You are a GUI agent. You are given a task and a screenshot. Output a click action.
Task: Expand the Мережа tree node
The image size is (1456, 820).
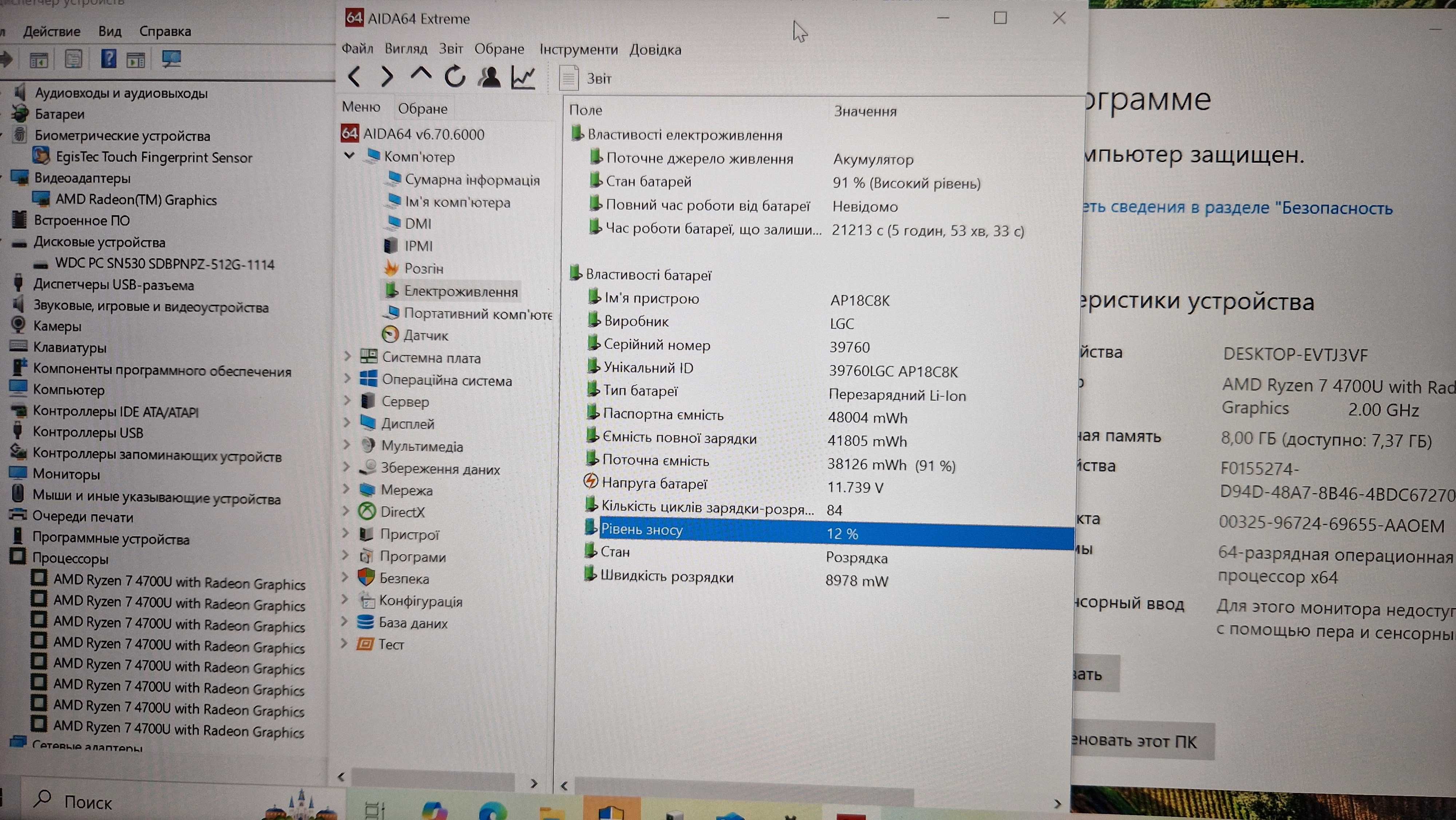(x=347, y=489)
